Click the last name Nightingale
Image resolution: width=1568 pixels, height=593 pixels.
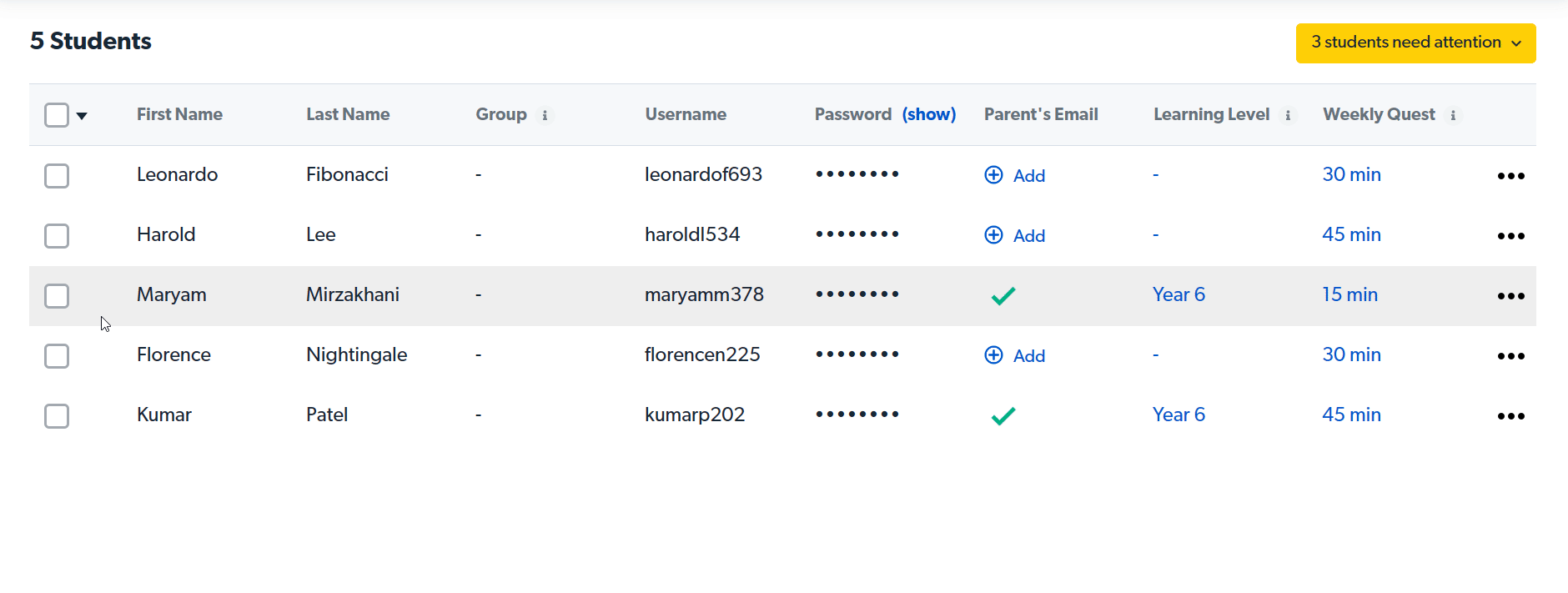(356, 354)
